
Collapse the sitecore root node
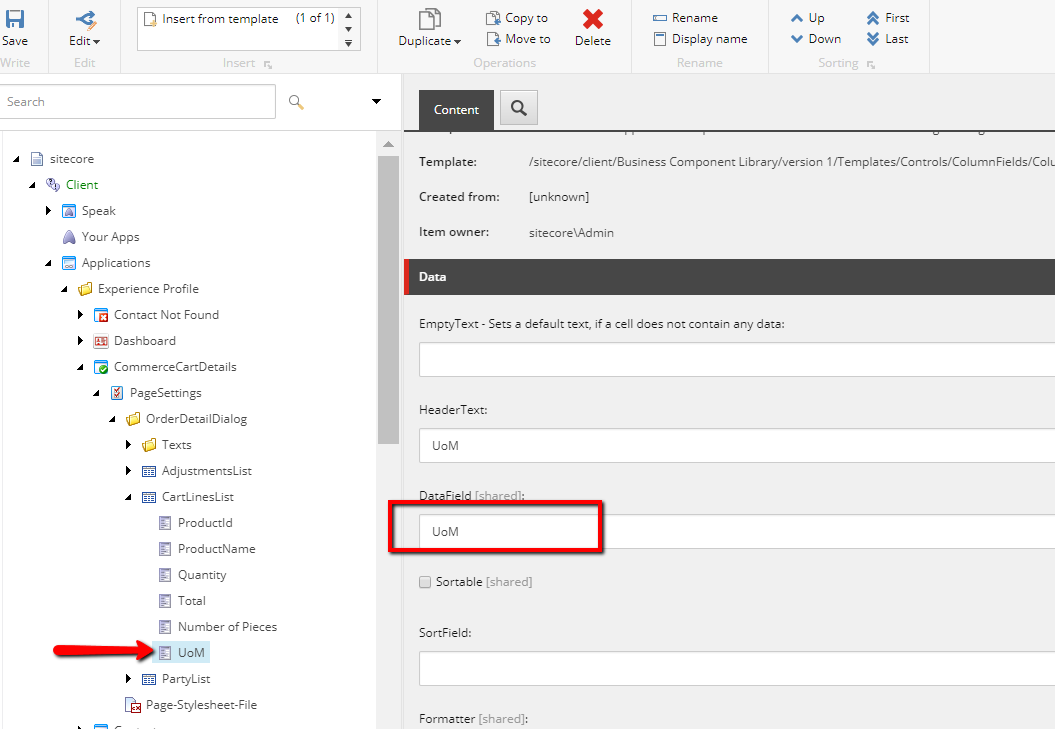(x=16, y=159)
